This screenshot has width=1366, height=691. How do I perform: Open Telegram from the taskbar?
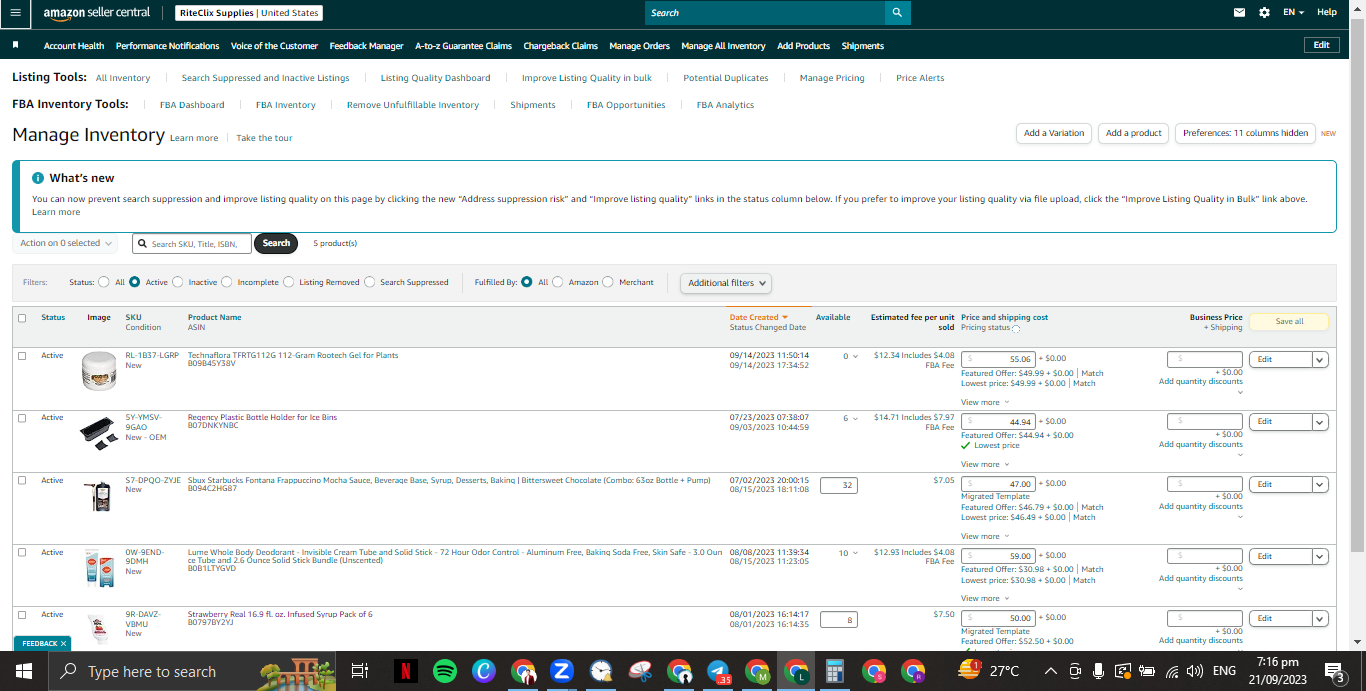[x=718, y=671]
